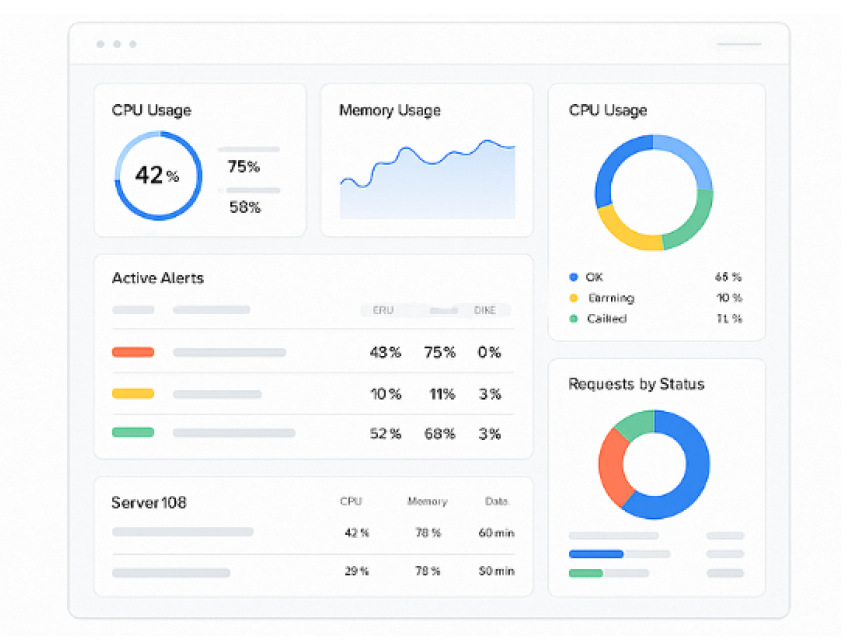Image resolution: width=850 pixels, height=644 pixels.
Task: Click the Memory column header in Server 108
Action: coord(427,502)
